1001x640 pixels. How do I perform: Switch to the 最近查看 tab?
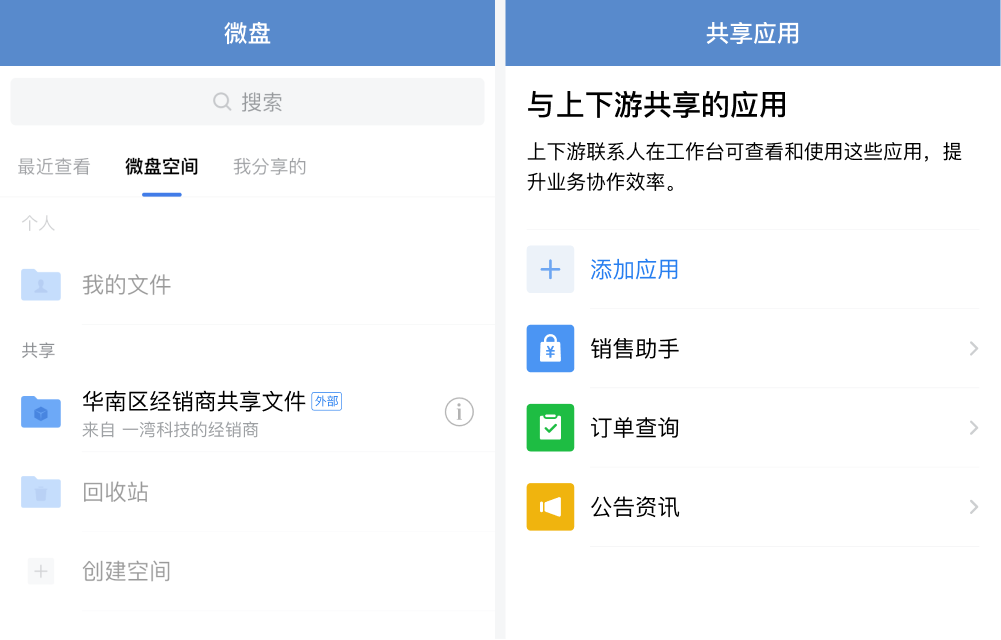tap(54, 167)
